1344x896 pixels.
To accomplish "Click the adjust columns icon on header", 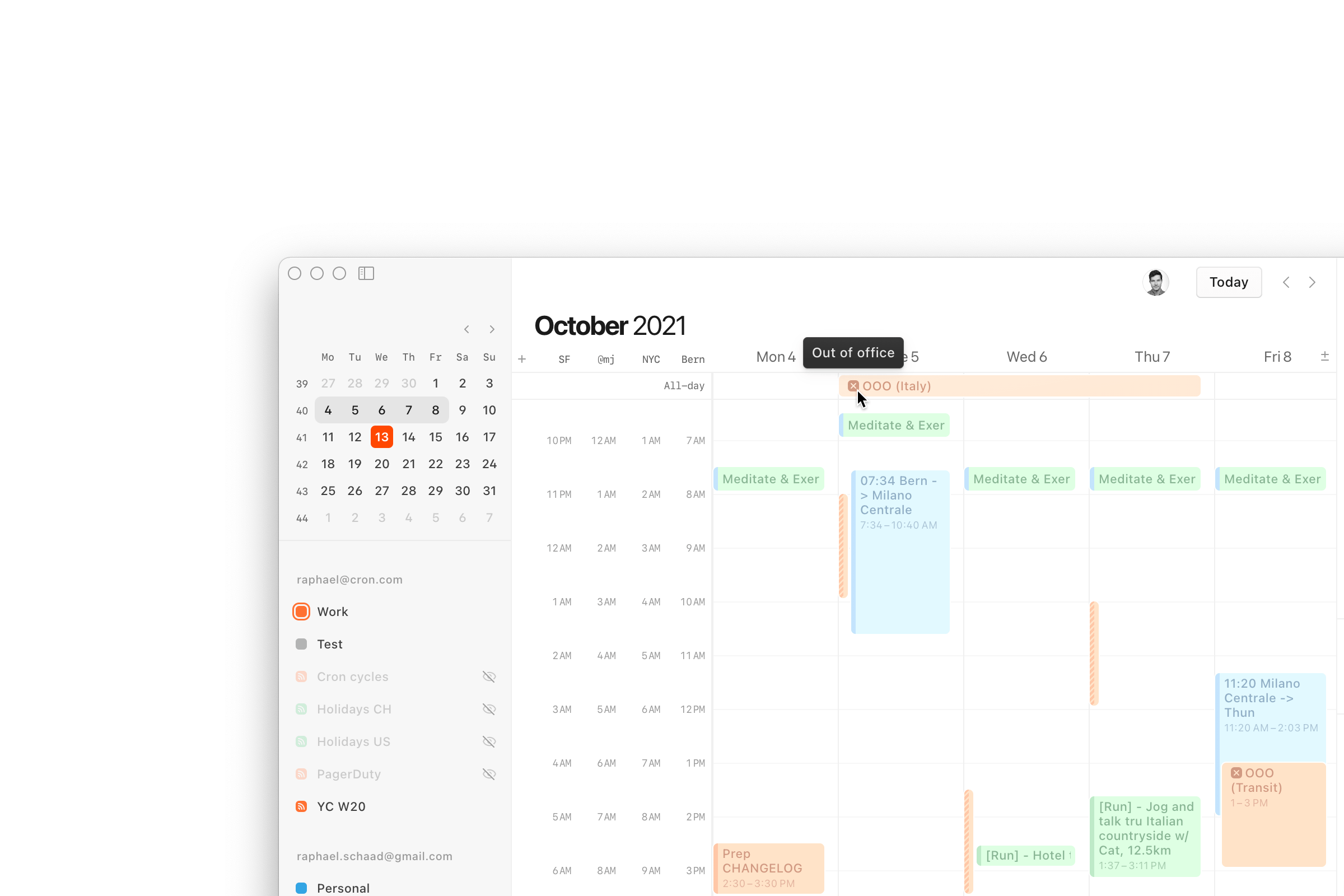I will click(x=1326, y=357).
